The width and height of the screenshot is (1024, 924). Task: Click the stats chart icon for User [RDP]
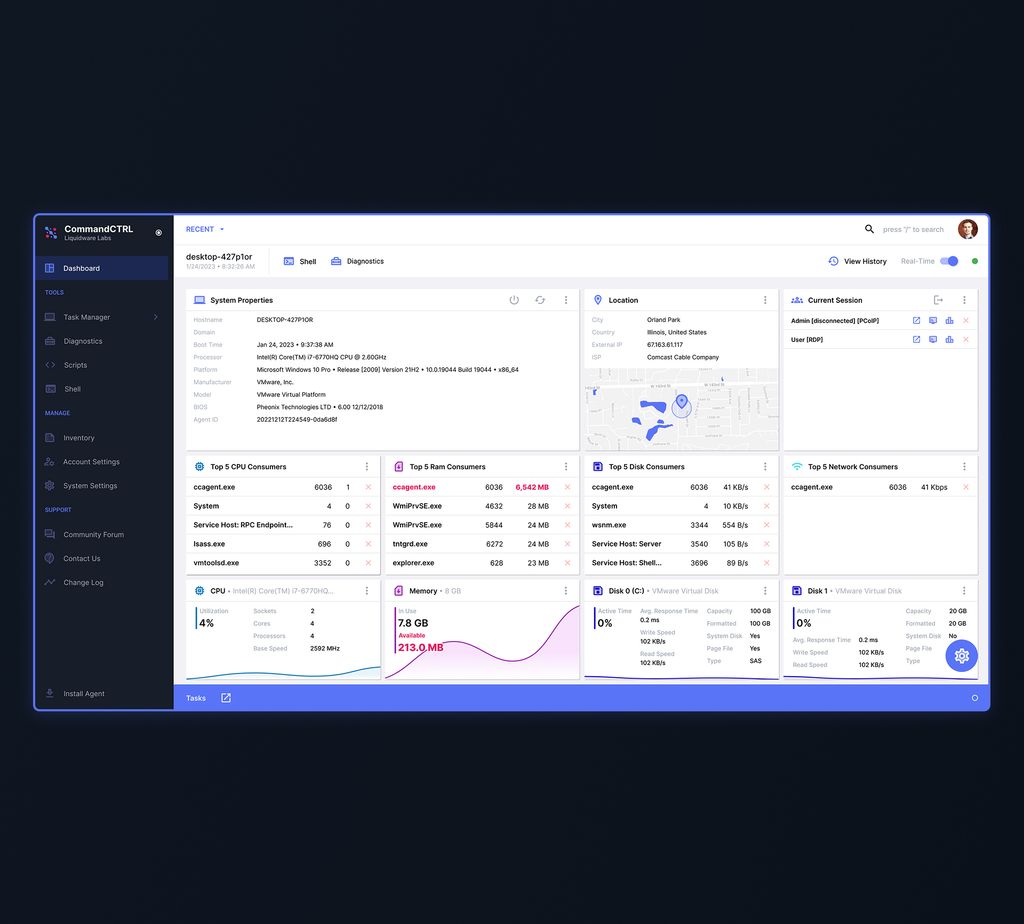pyautogui.click(x=949, y=340)
